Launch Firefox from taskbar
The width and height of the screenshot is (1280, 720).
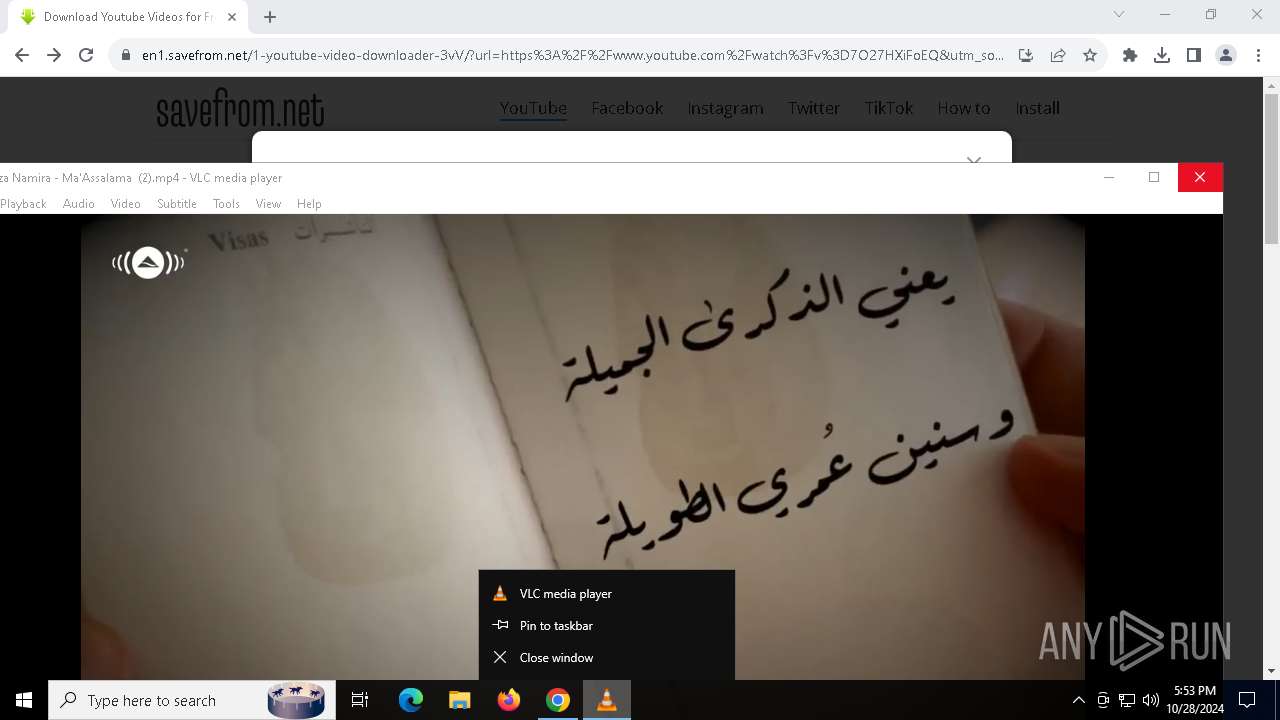click(509, 700)
